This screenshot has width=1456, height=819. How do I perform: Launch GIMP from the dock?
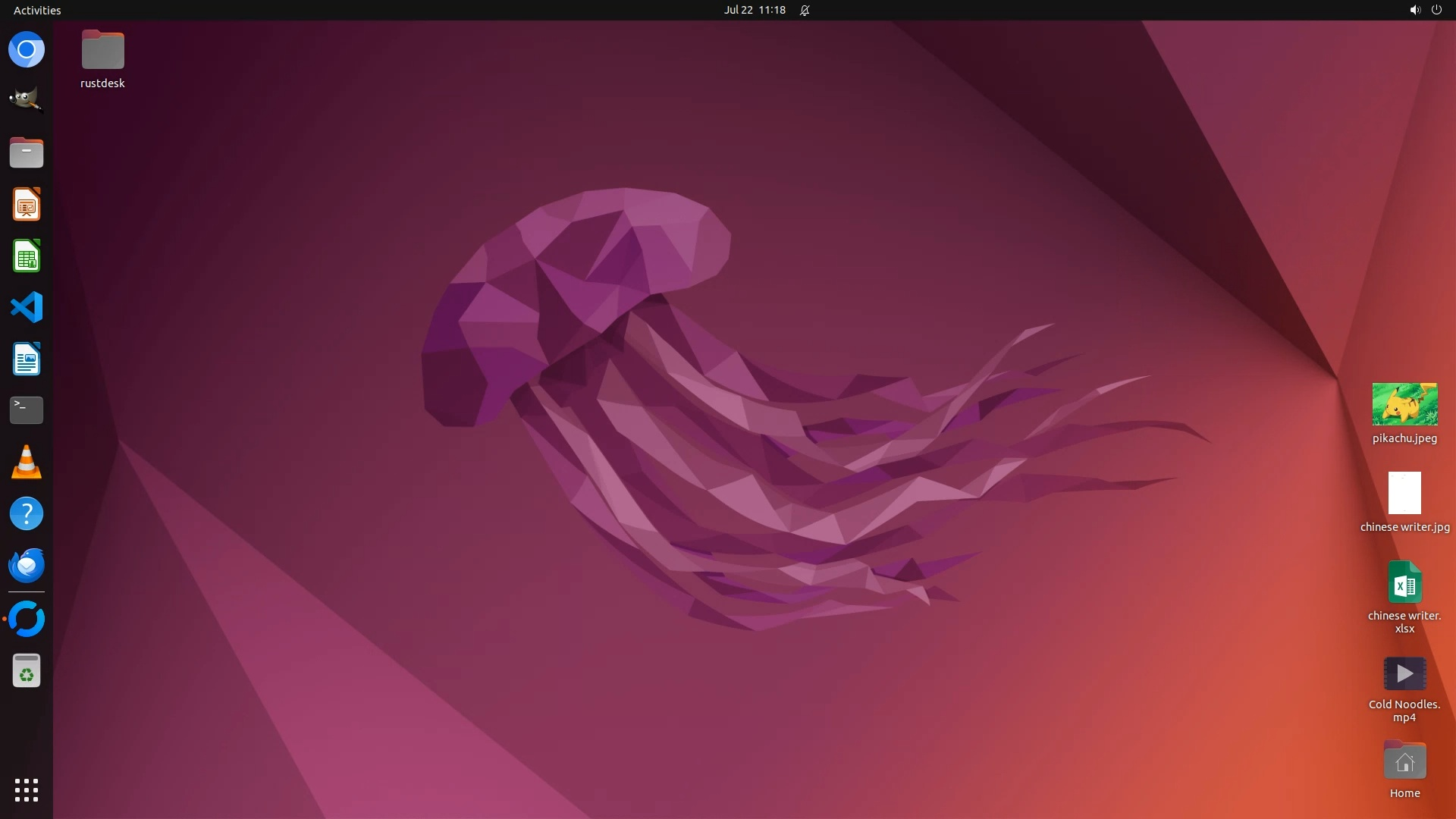pos(27,100)
